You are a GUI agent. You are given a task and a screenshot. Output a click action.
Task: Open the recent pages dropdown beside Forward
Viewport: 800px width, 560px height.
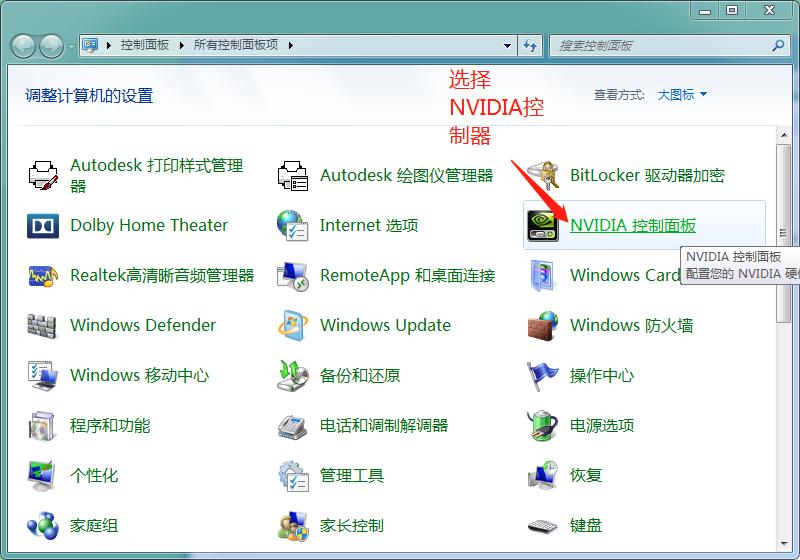(x=71, y=46)
